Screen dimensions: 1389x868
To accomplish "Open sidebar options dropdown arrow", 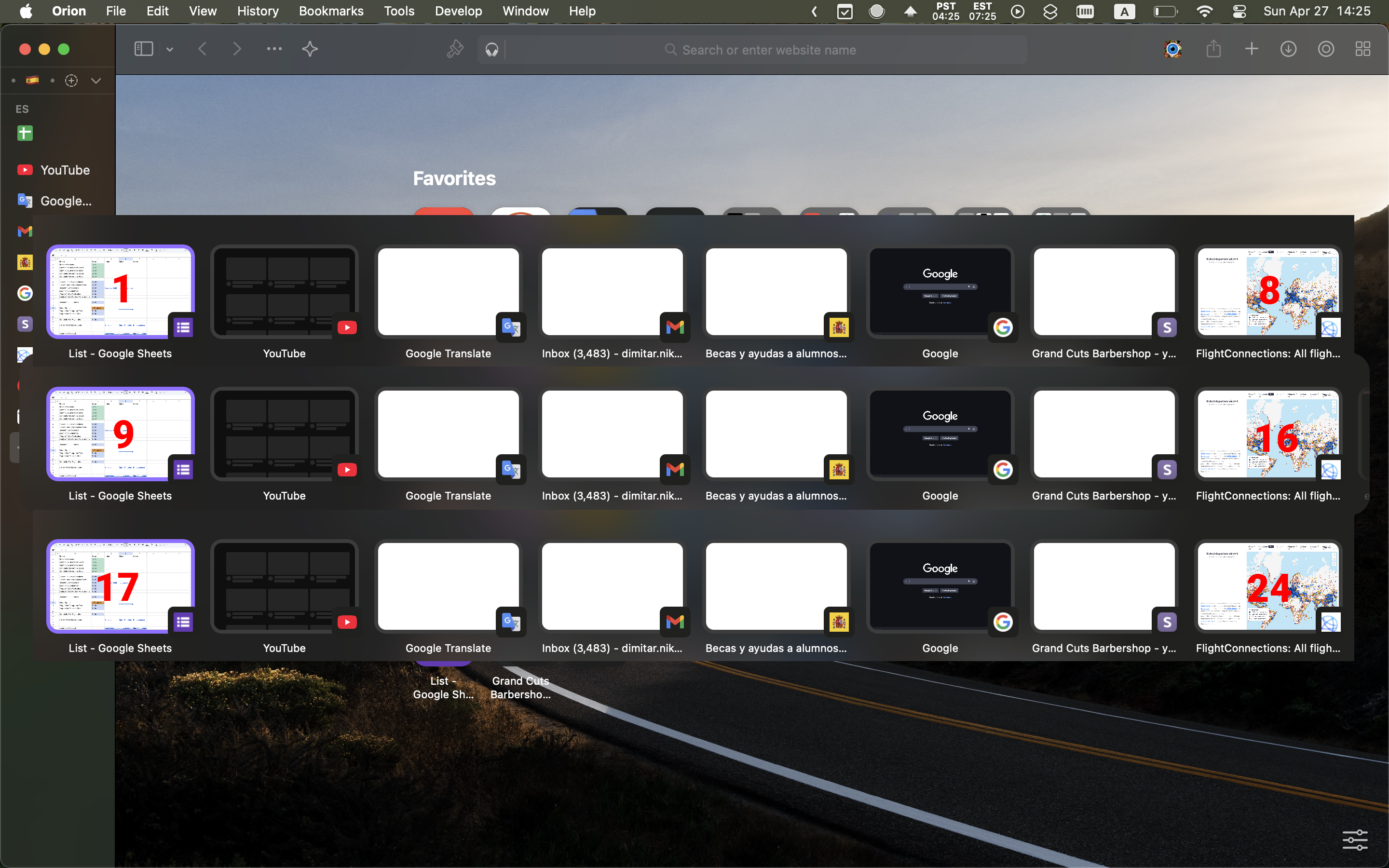I will (170, 50).
